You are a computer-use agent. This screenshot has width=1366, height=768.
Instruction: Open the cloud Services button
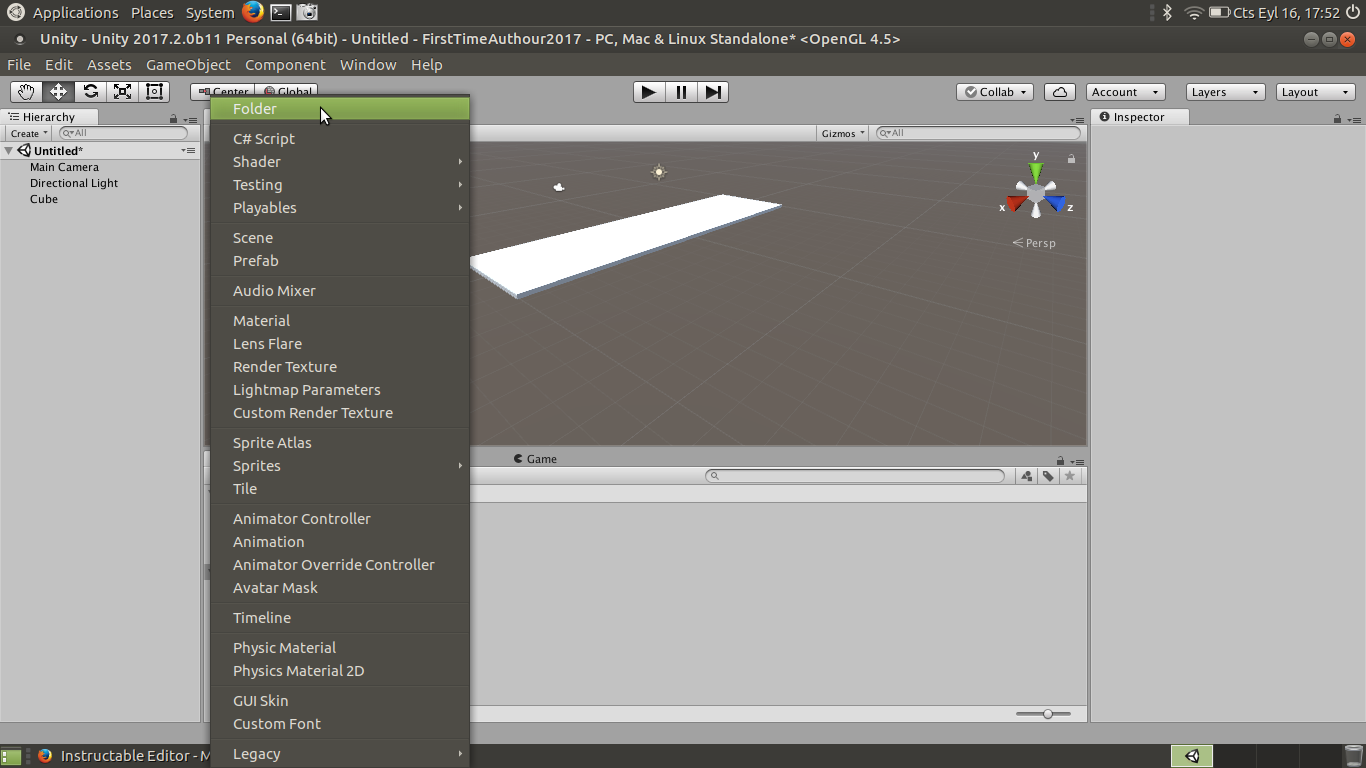(1060, 92)
